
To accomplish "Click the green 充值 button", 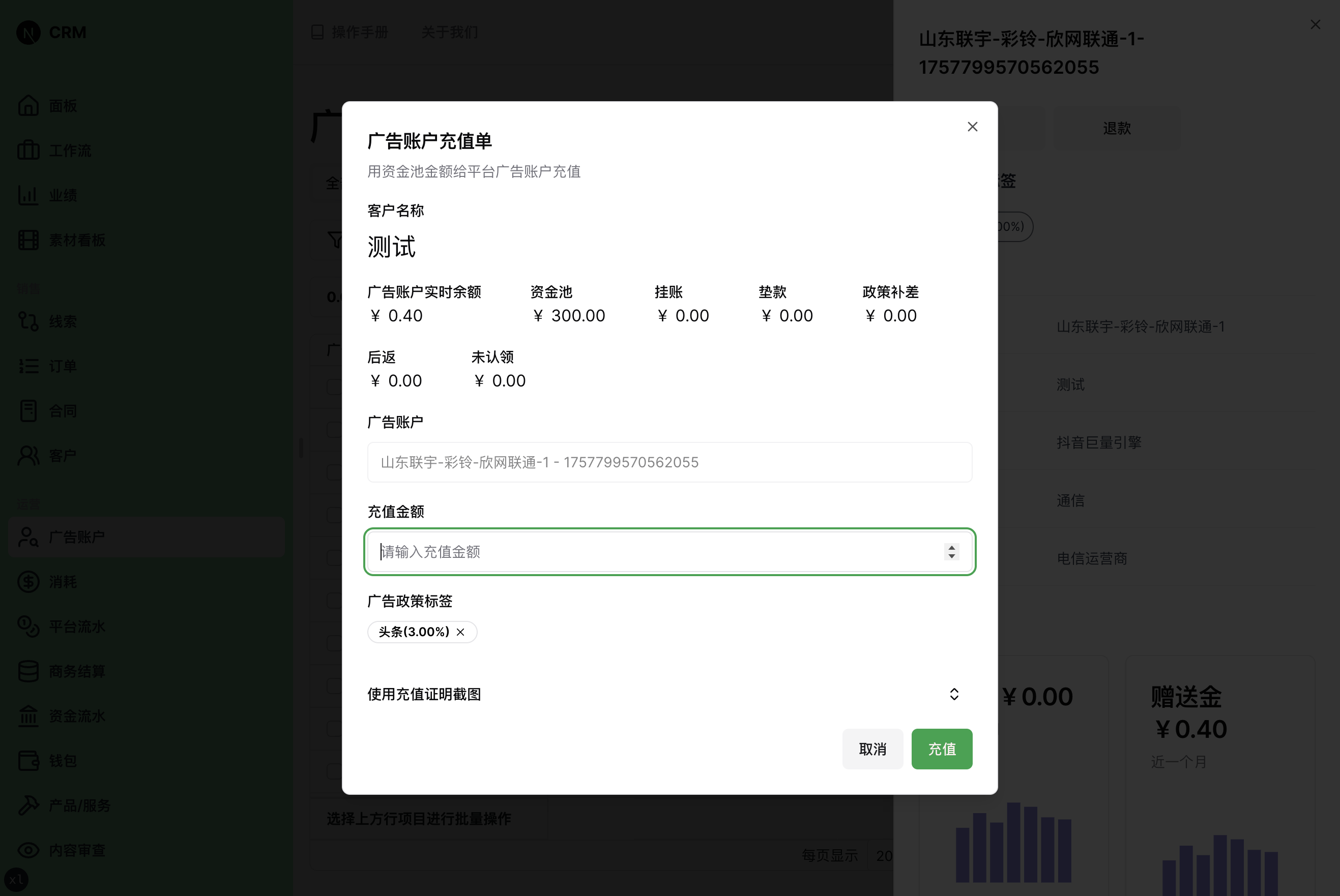I will pyautogui.click(x=941, y=749).
